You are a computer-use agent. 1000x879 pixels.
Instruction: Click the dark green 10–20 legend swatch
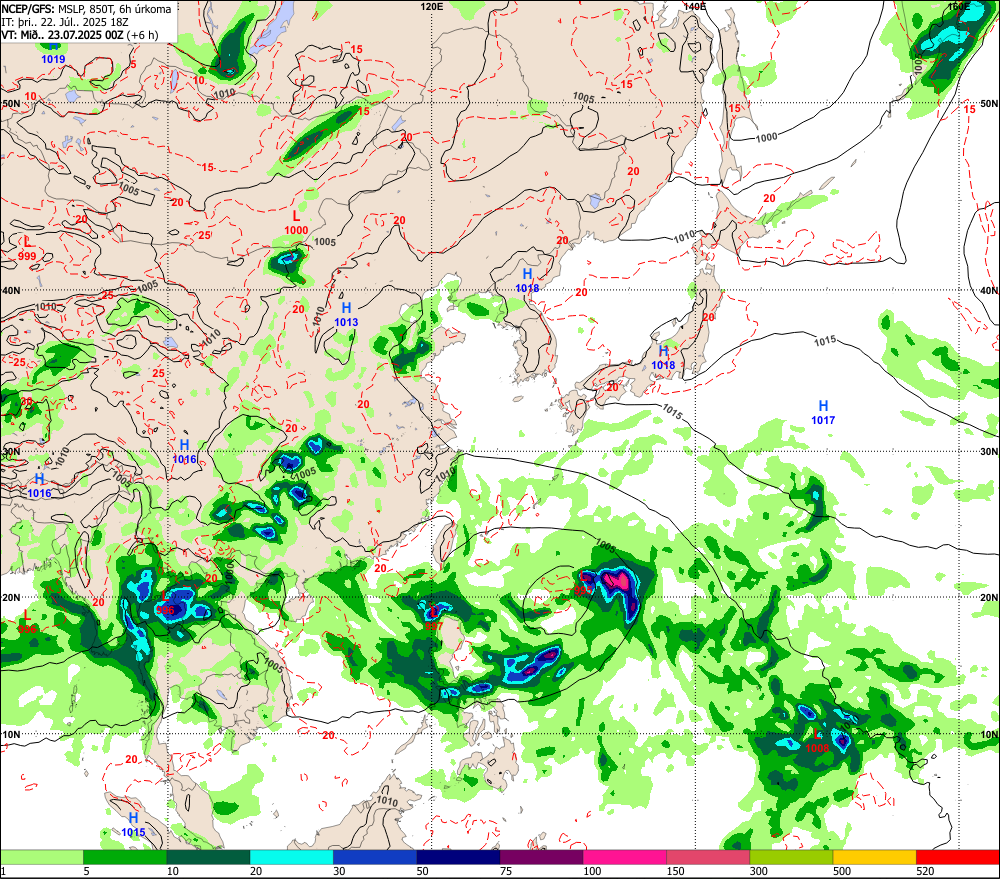pyautogui.click(x=209, y=857)
